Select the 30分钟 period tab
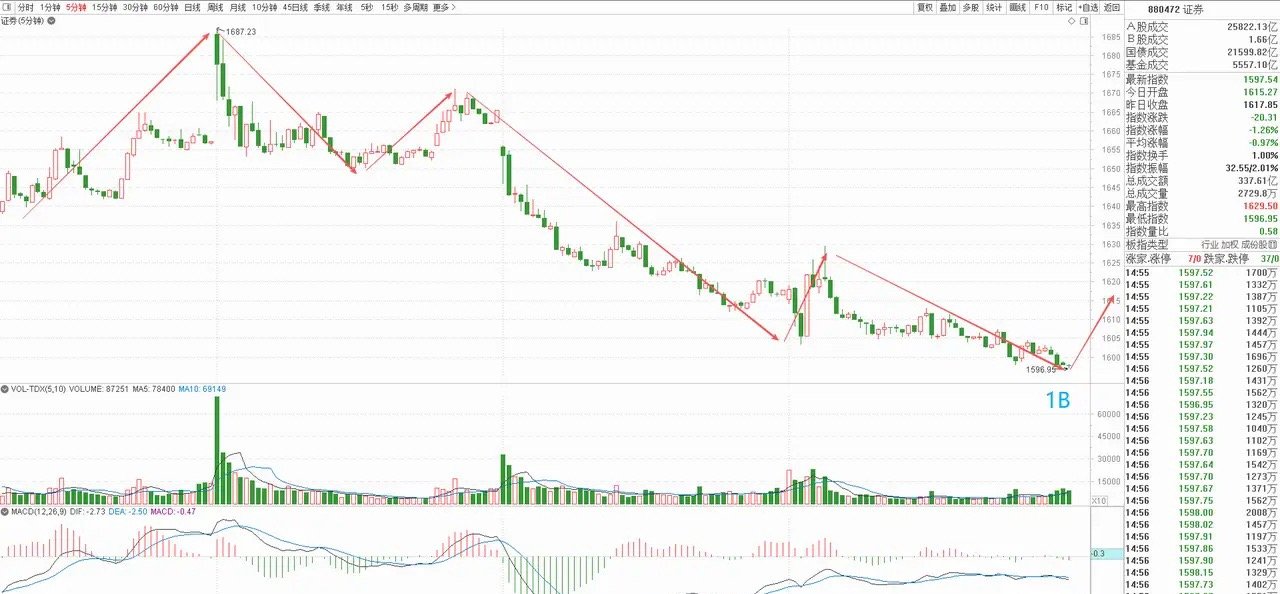The height and width of the screenshot is (594, 1280). pyautogui.click(x=135, y=7)
